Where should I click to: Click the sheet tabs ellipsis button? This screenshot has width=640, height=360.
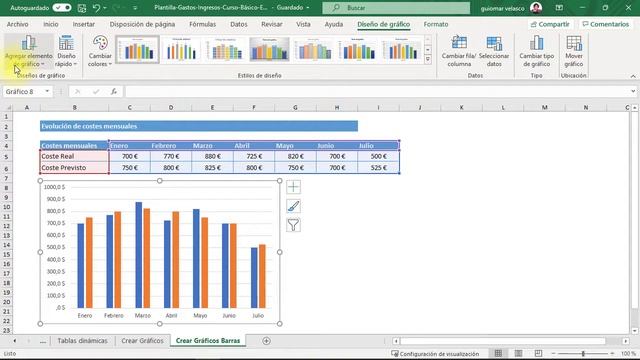coord(43,341)
